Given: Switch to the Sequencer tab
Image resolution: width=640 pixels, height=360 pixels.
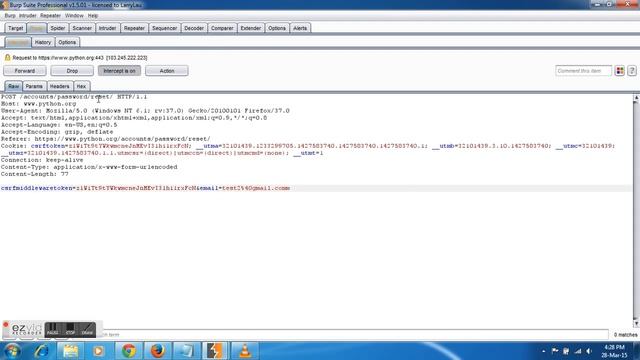Looking at the screenshot, I should (x=164, y=28).
